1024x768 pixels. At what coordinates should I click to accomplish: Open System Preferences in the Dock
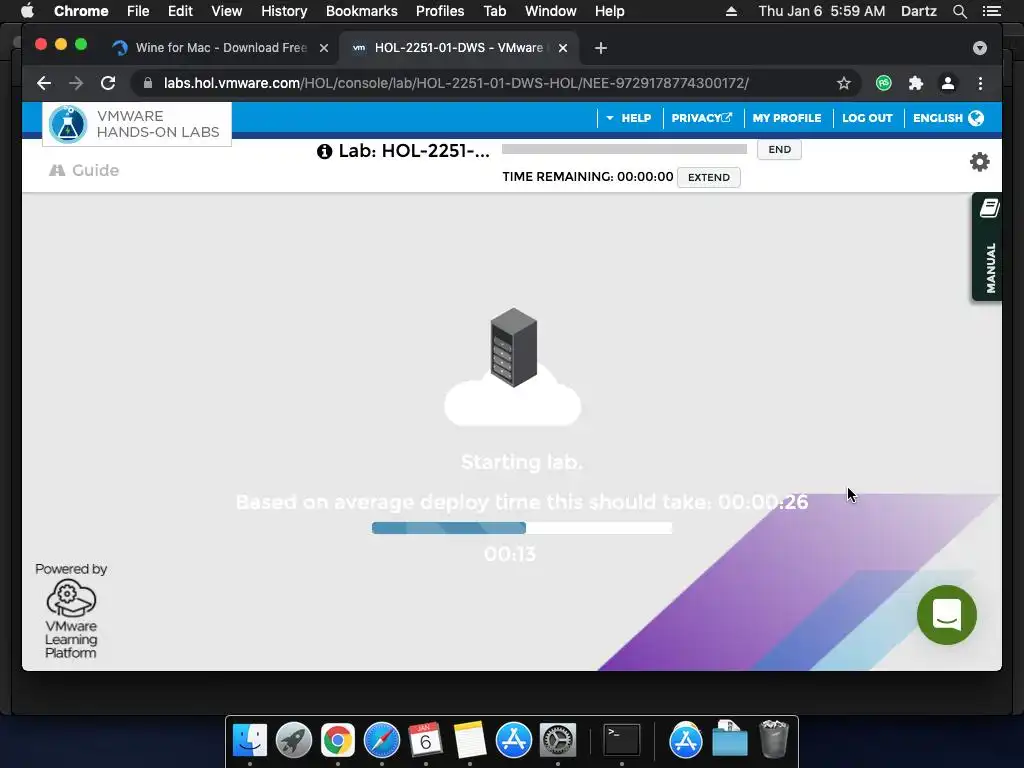(558, 740)
